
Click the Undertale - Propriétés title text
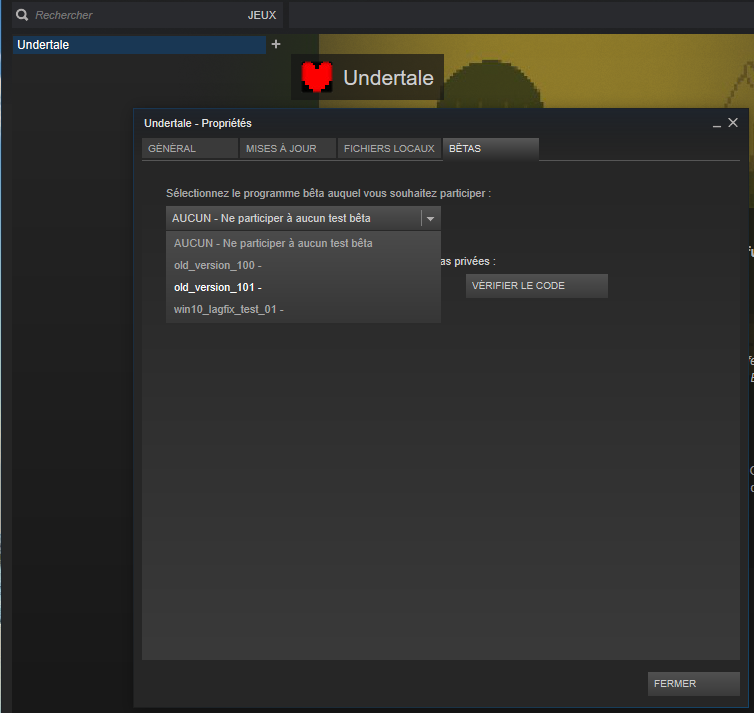(198, 123)
